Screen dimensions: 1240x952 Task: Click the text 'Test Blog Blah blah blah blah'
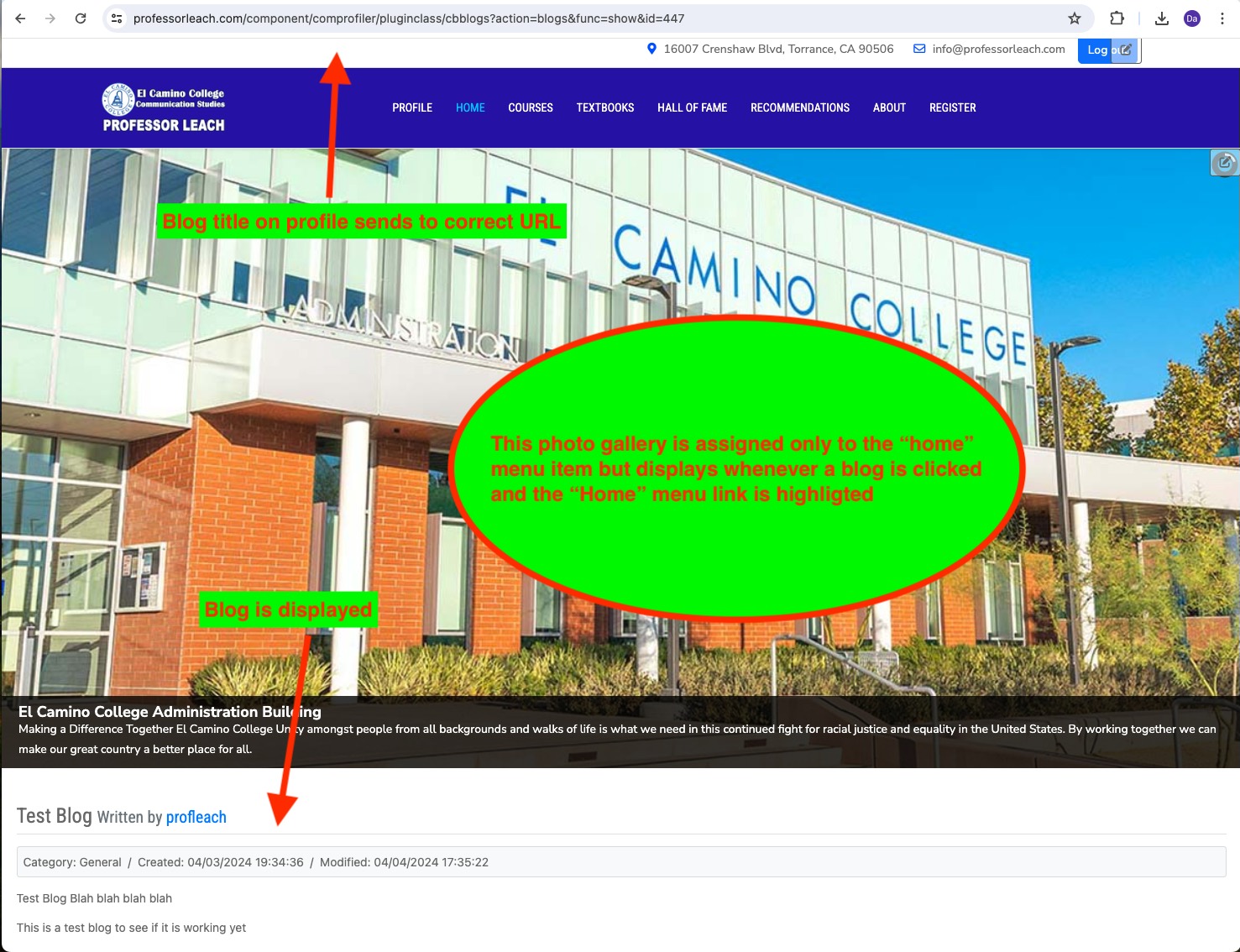pyautogui.click(x=94, y=898)
